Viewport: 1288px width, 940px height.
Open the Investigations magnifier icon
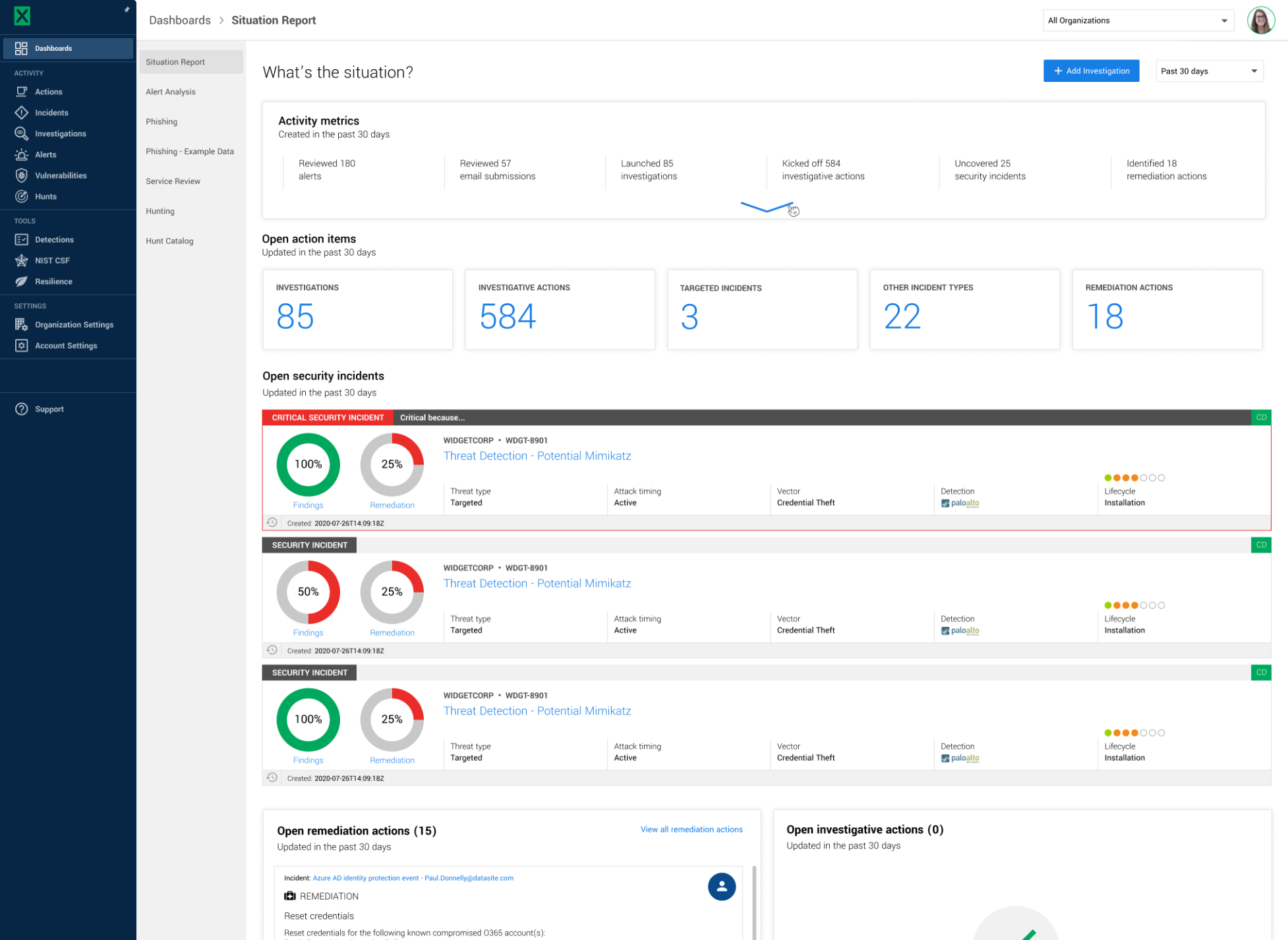point(21,133)
